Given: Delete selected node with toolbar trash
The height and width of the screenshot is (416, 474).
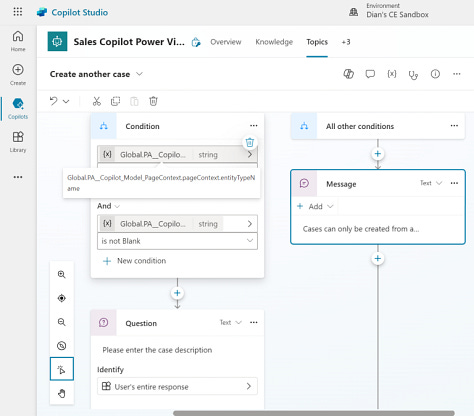Looking at the screenshot, I should pos(153,101).
